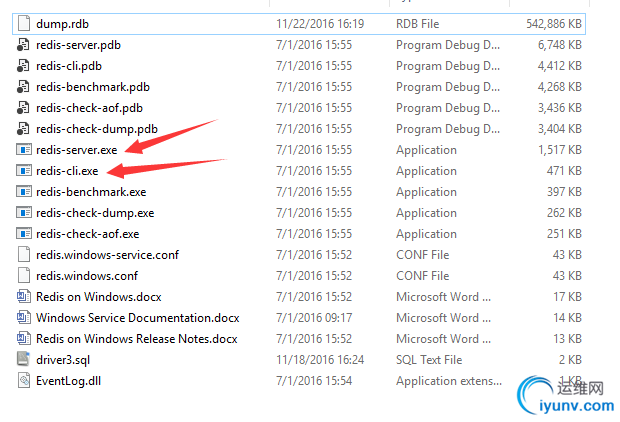Select Redis on Windows Release Notes.docx

pyautogui.click(x=137, y=339)
